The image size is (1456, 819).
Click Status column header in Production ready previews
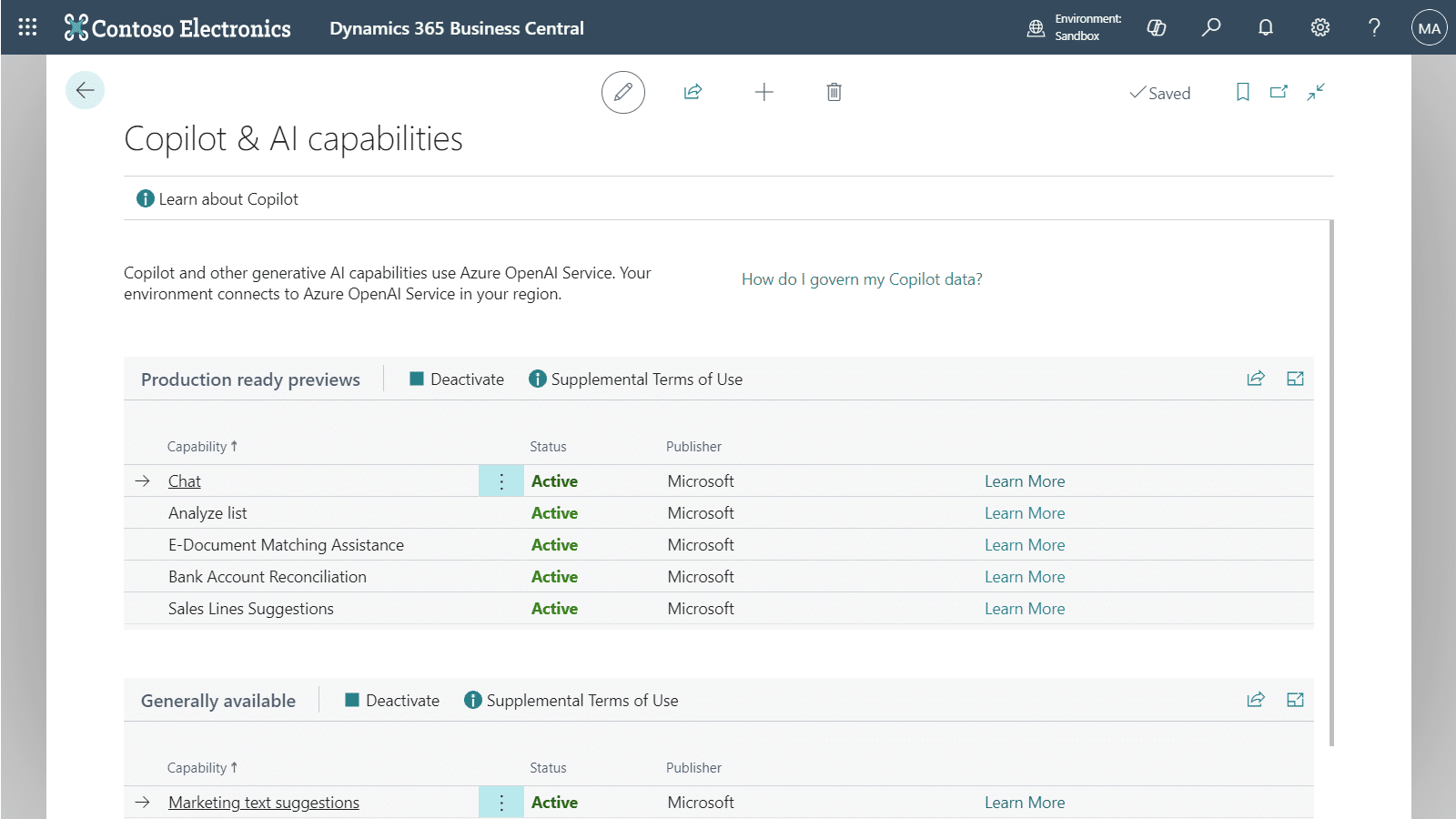[x=548, y=447]
